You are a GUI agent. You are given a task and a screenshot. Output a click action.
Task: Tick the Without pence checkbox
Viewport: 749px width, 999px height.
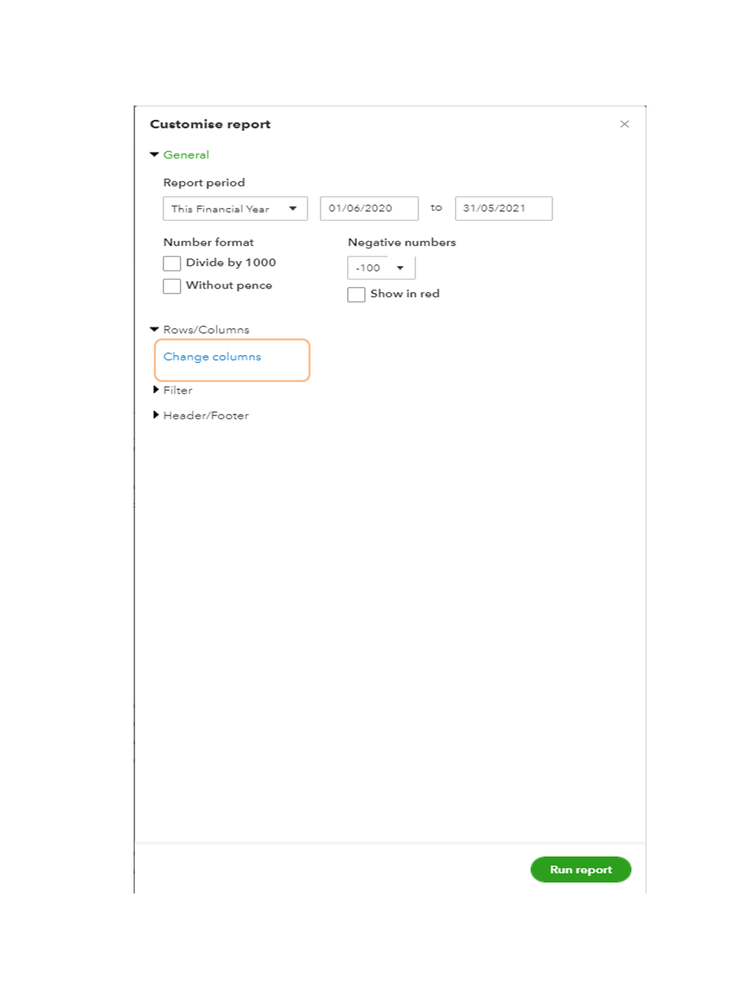pyautogui.click(x=172, y=286)
